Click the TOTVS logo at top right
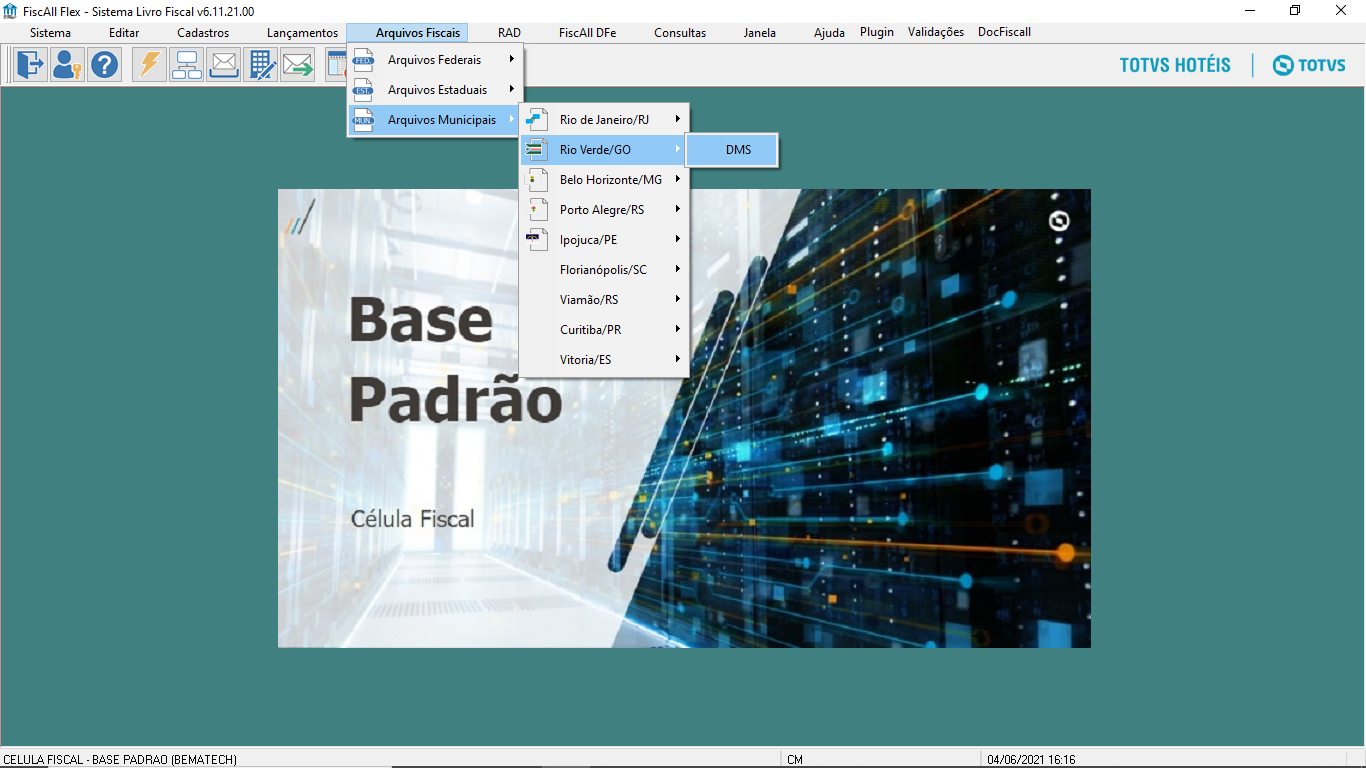Screen dimensions: 1366x768 pos(1309,65)
